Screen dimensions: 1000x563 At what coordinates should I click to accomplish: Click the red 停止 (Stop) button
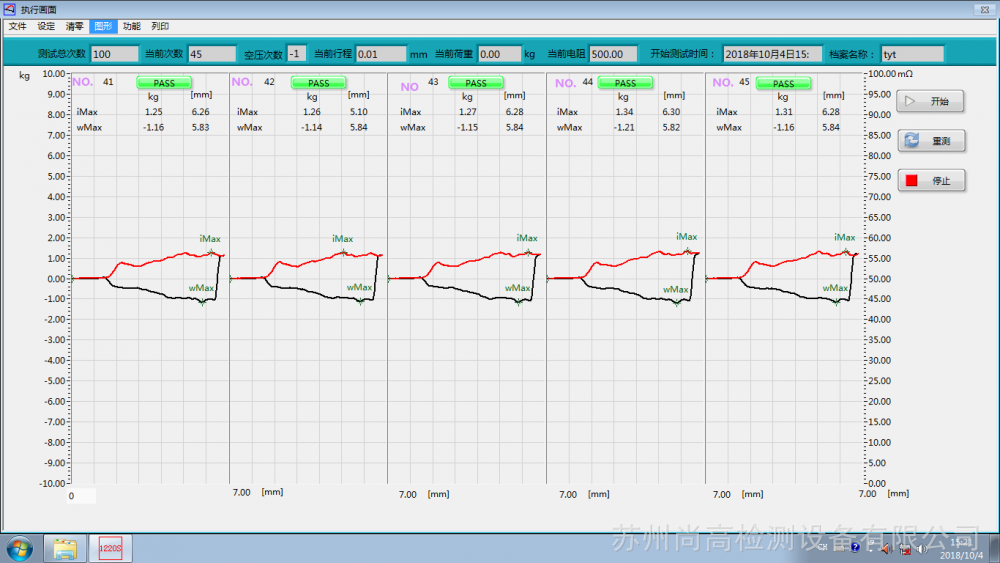(x=930, y=181)
